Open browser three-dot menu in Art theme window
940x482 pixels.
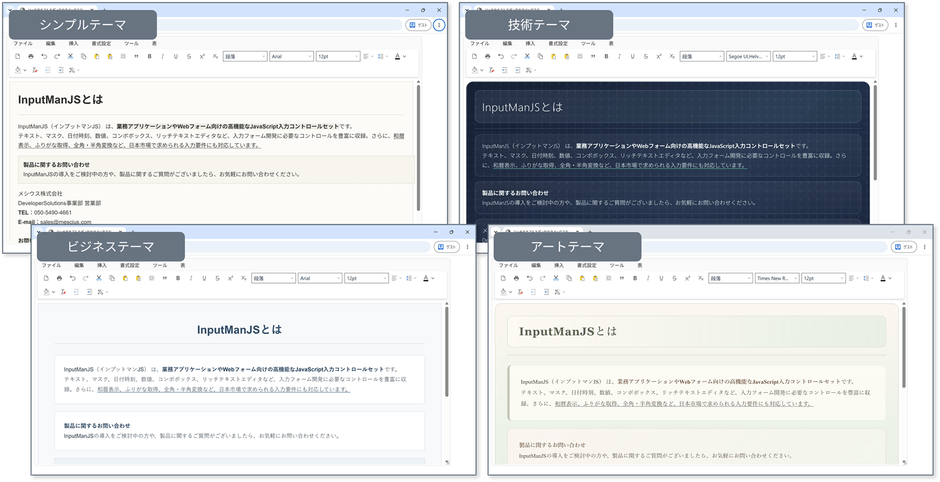(925, 247)
